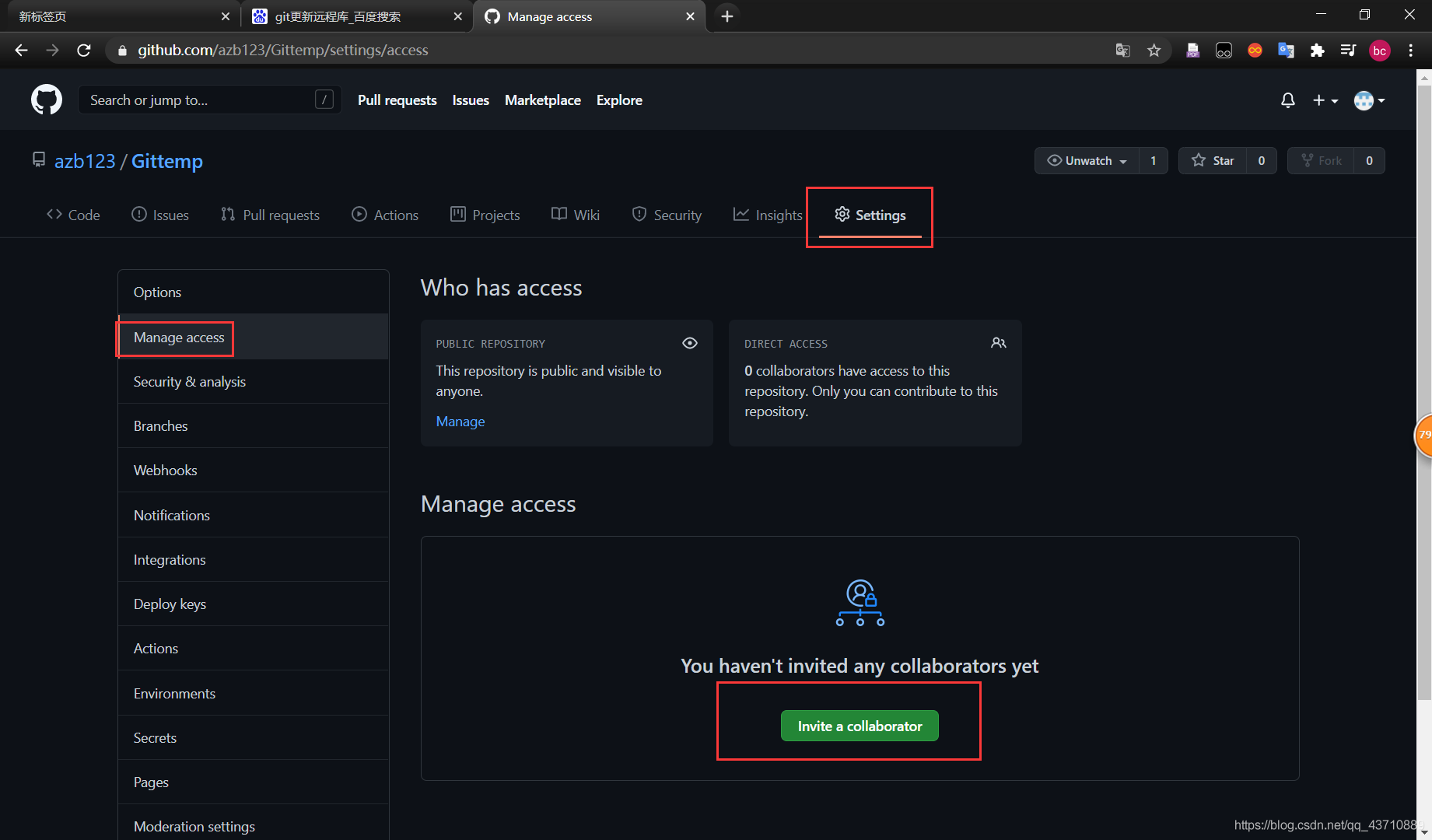This screenshot has width=1432, height=840.
Task: Open the Security tab
Action: click(x=667, y=215)
